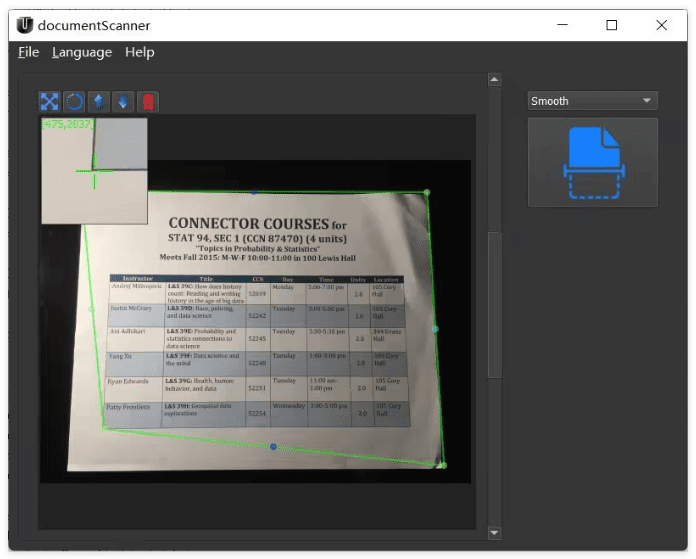Click the move down arrow icon

pyautogui.click(x=123, y=102)
